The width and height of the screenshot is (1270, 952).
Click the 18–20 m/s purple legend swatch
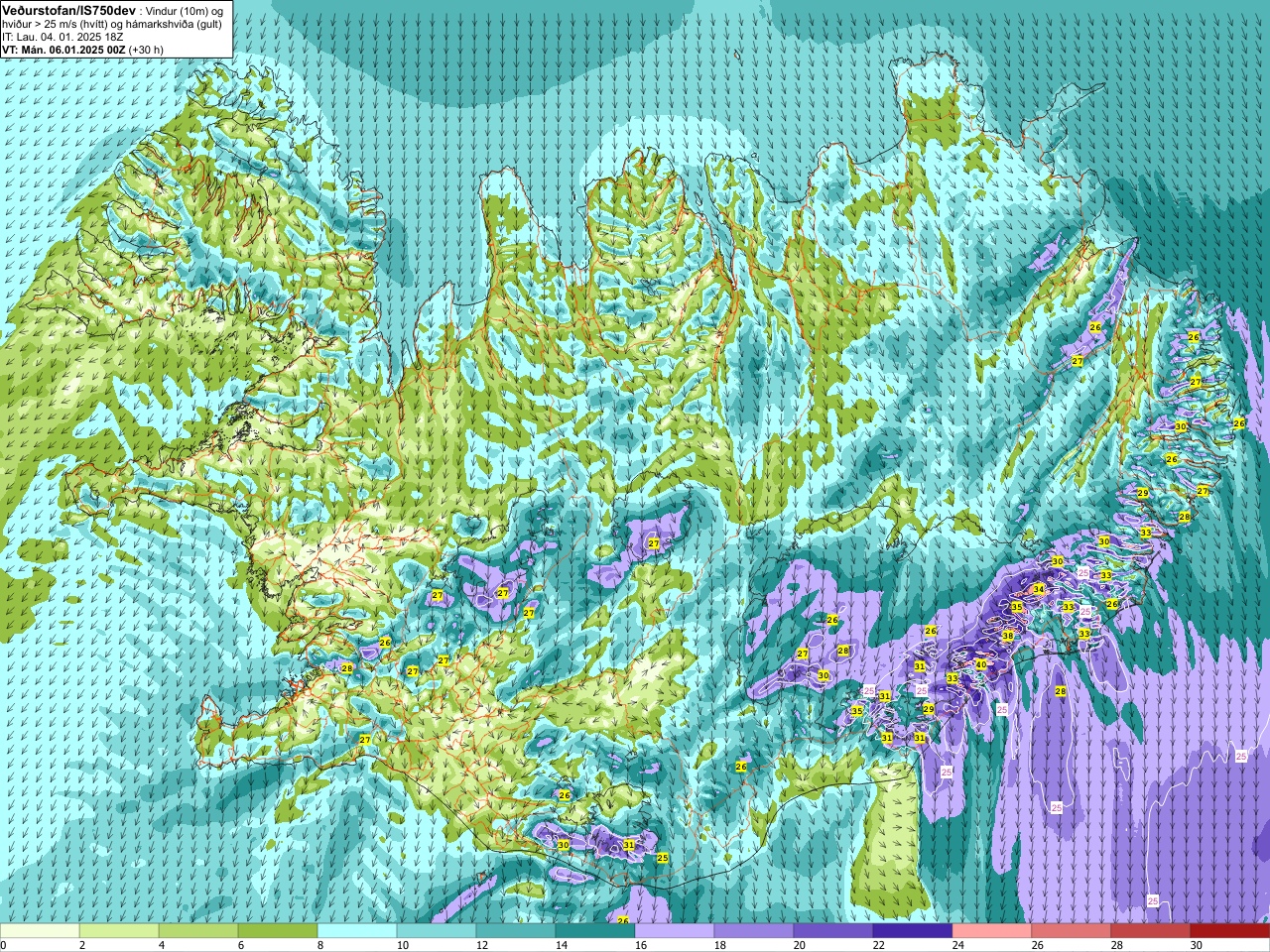(x=754, y=932)
